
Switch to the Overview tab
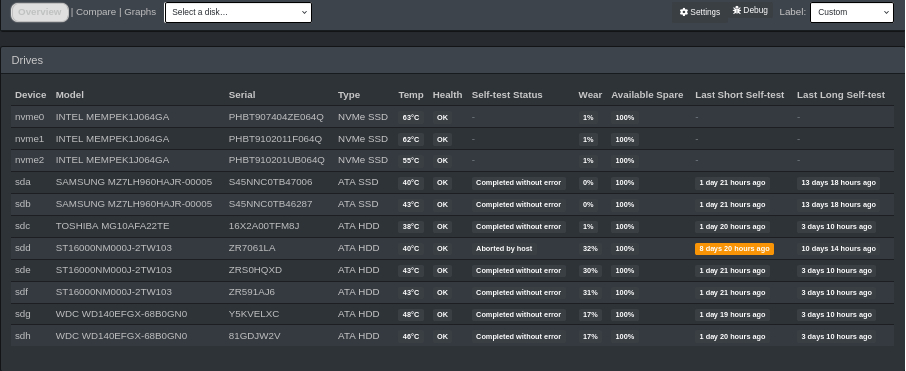click(40, 12)
